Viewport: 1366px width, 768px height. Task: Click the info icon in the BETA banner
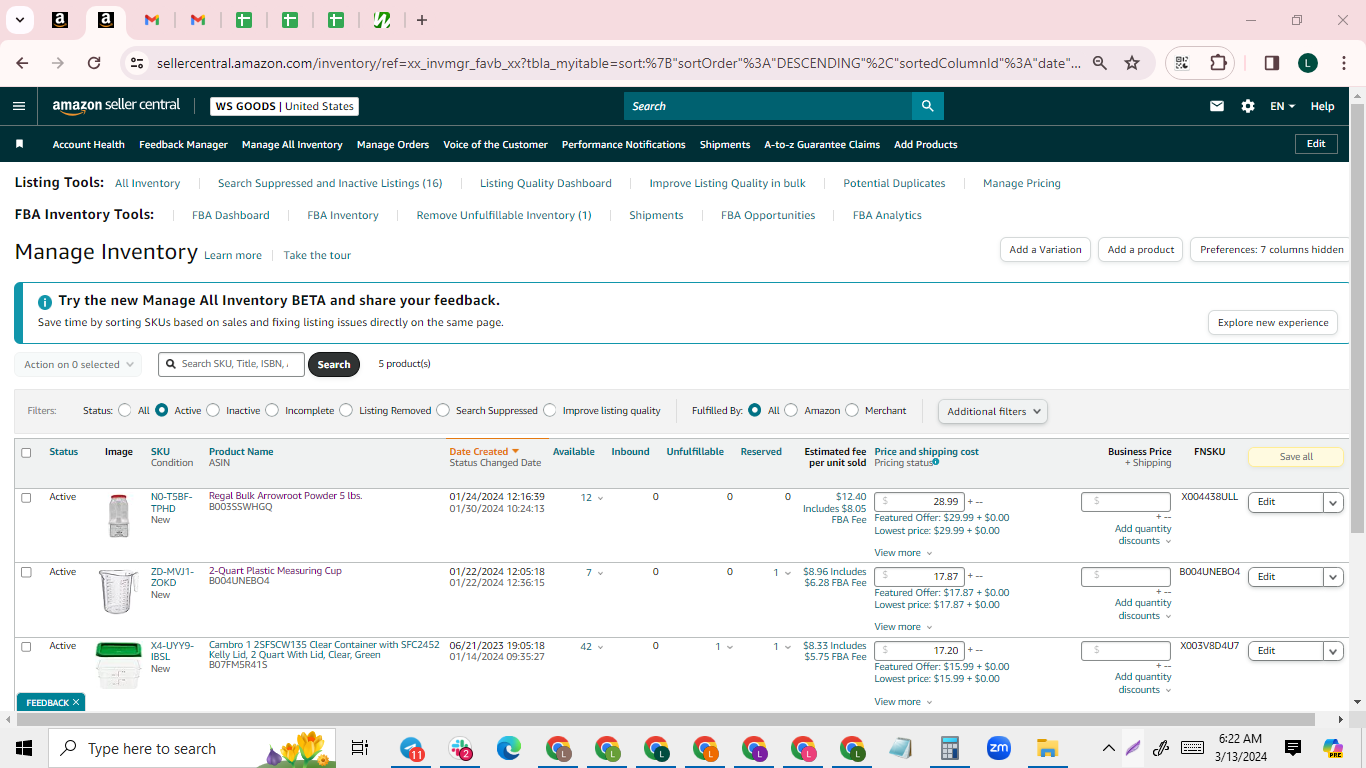[x=45, y=301]
